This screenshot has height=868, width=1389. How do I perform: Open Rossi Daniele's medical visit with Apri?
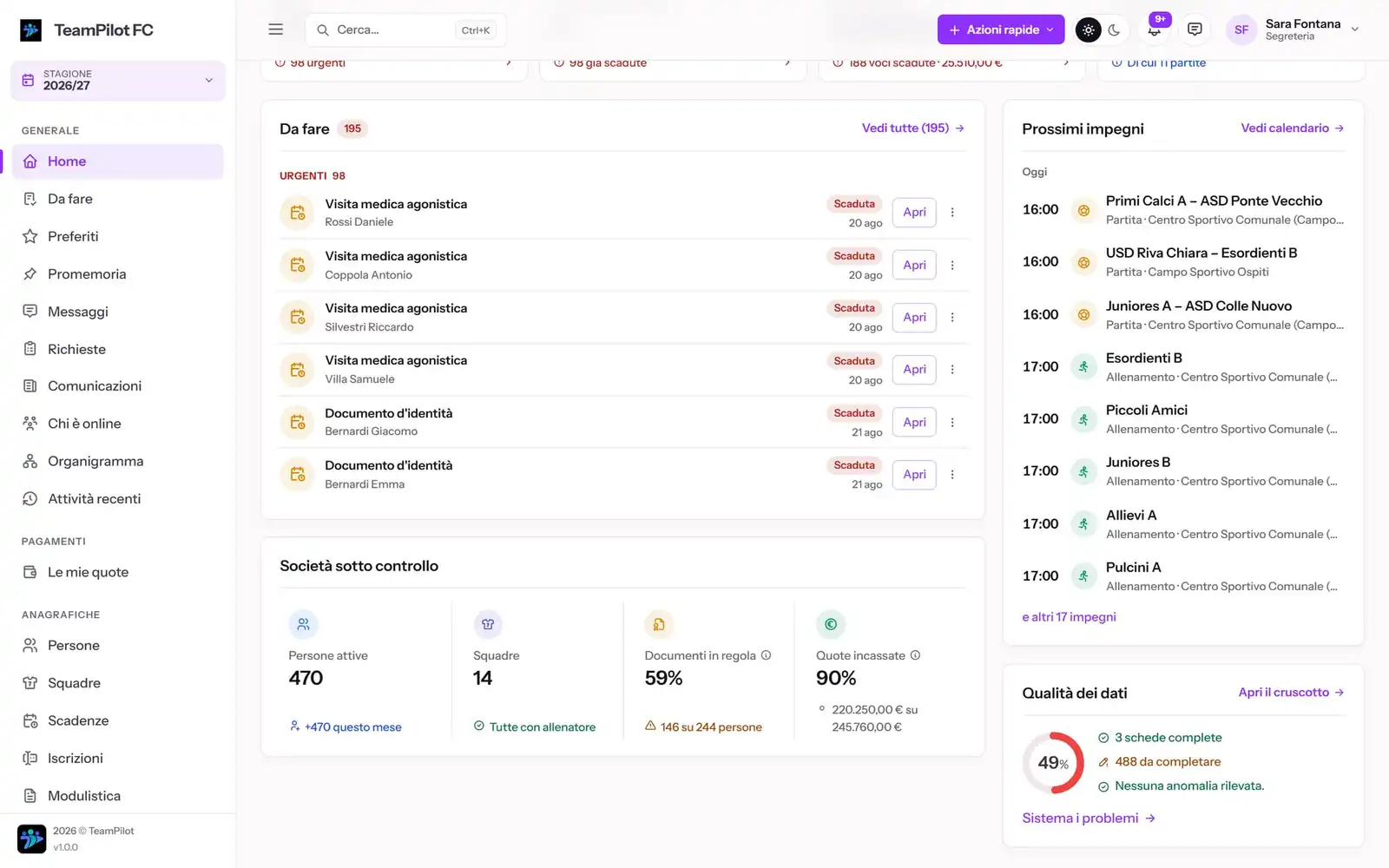[914, 213]
